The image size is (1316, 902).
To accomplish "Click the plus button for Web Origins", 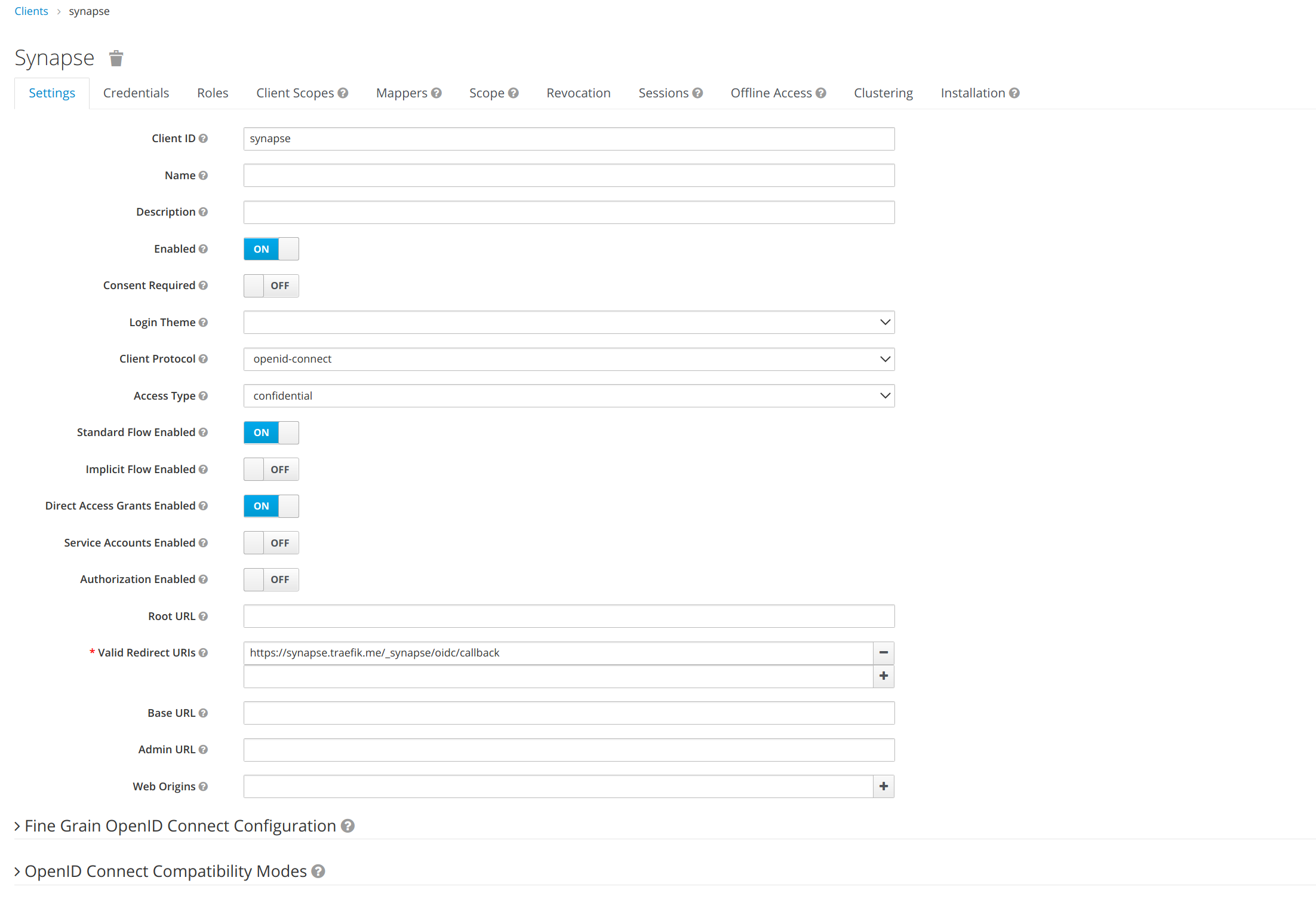I will [883, 787].
